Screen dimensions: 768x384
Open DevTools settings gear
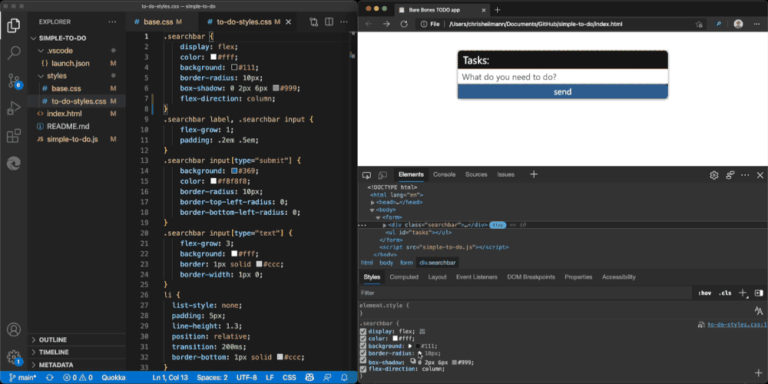pyautogui.click(x=714, y=175)
